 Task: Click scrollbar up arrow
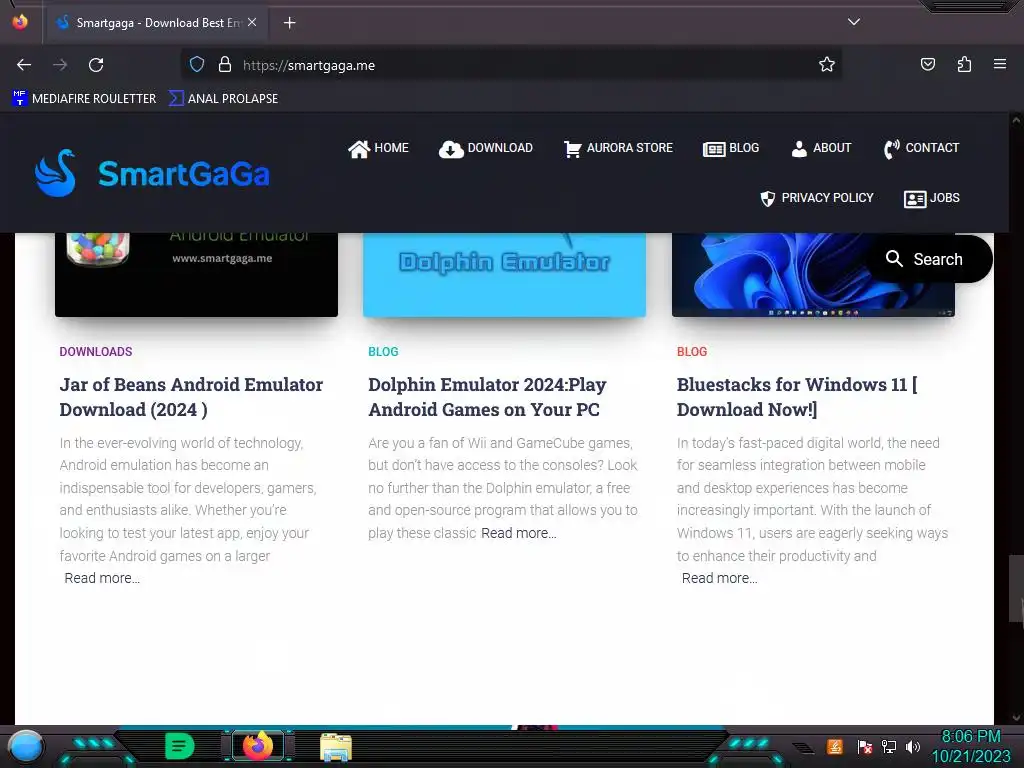[x=1016, y=120]
